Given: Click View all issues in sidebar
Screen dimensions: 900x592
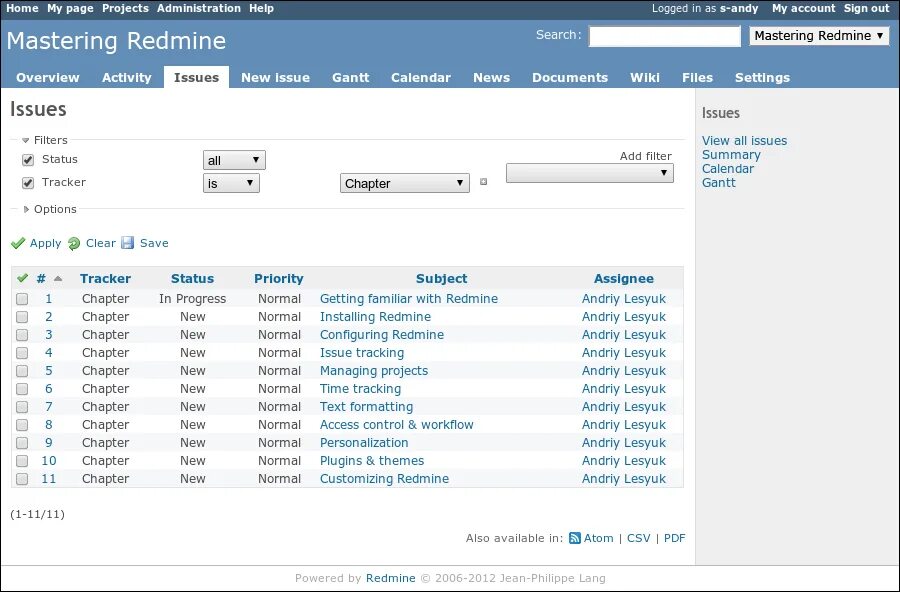Looking at the screenshot, I should (744, 141).
